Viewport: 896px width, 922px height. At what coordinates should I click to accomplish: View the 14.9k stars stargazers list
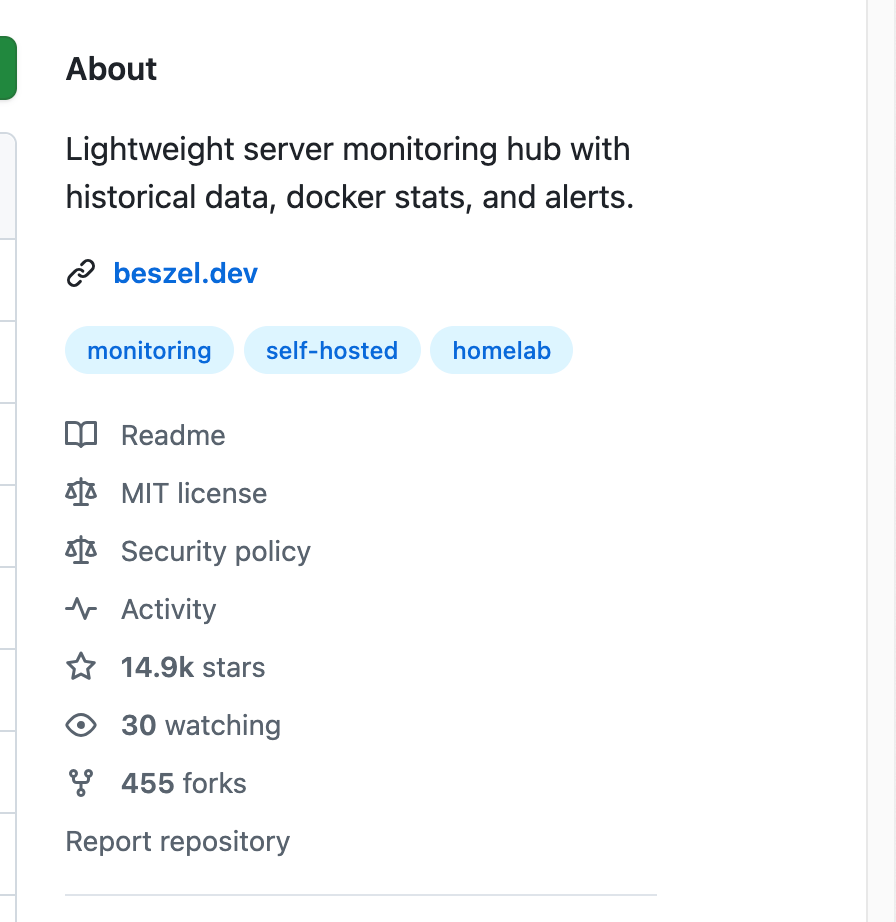[193, 667]
